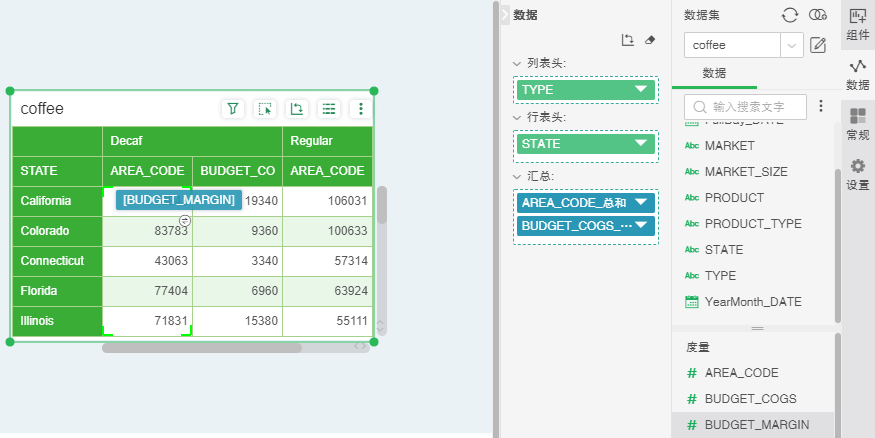This screenshot has width=875, height=438.
Task: Click the table's horizontal scrollbar
Action: [200, 348]
